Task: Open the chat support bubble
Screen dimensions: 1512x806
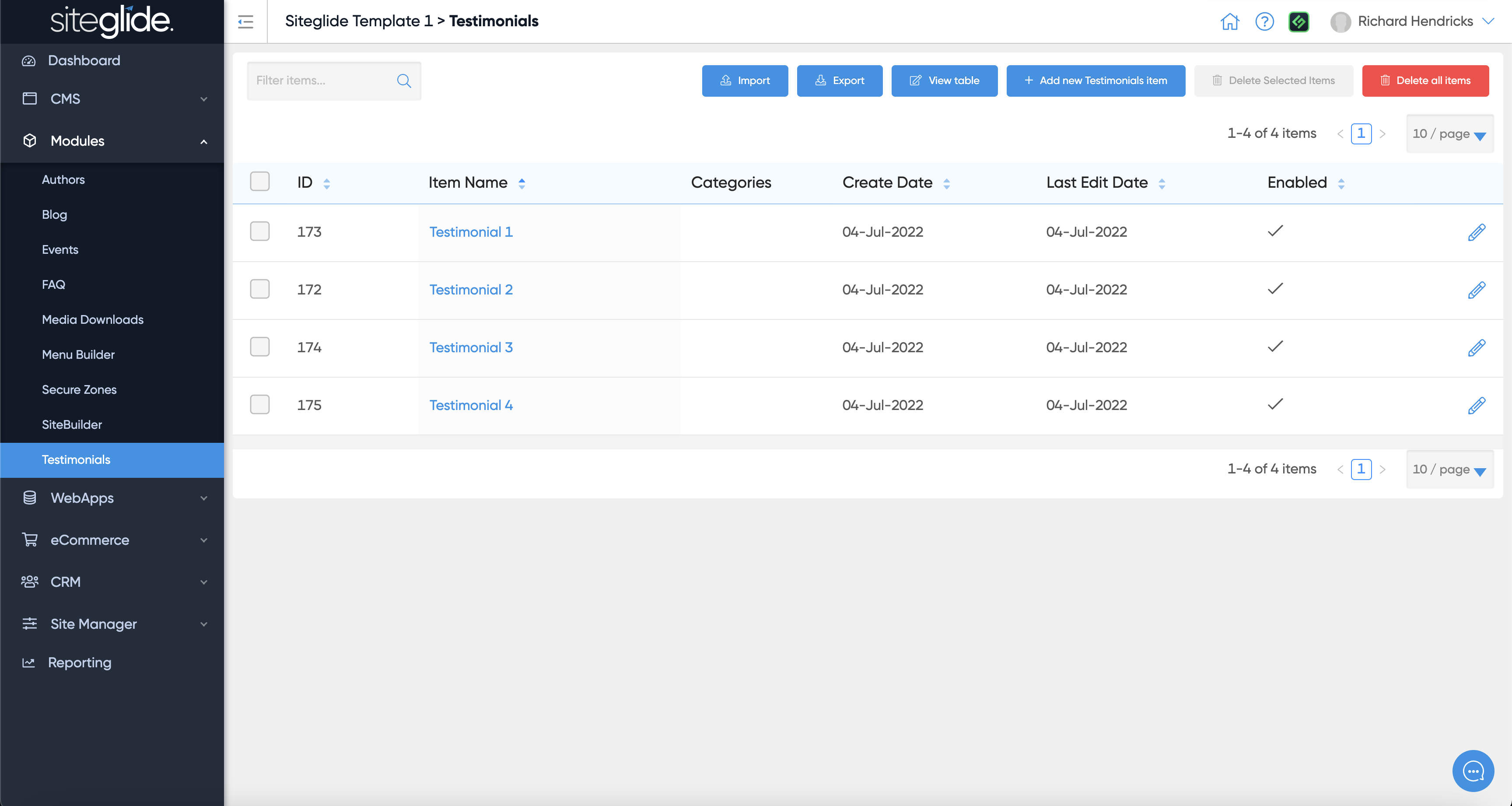Action: pyautogui.click(x=1473, y=771)
